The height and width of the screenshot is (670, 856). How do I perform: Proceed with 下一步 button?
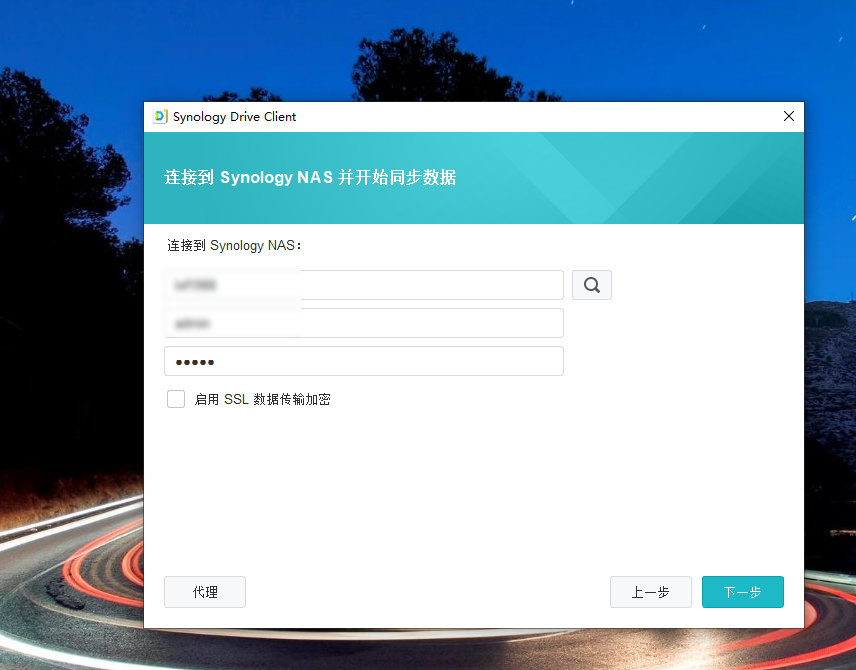click(742, 592)
